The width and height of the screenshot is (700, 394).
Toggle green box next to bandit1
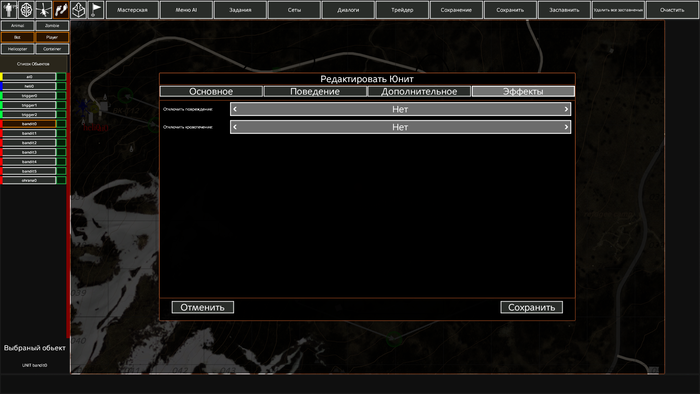point(61,133)
